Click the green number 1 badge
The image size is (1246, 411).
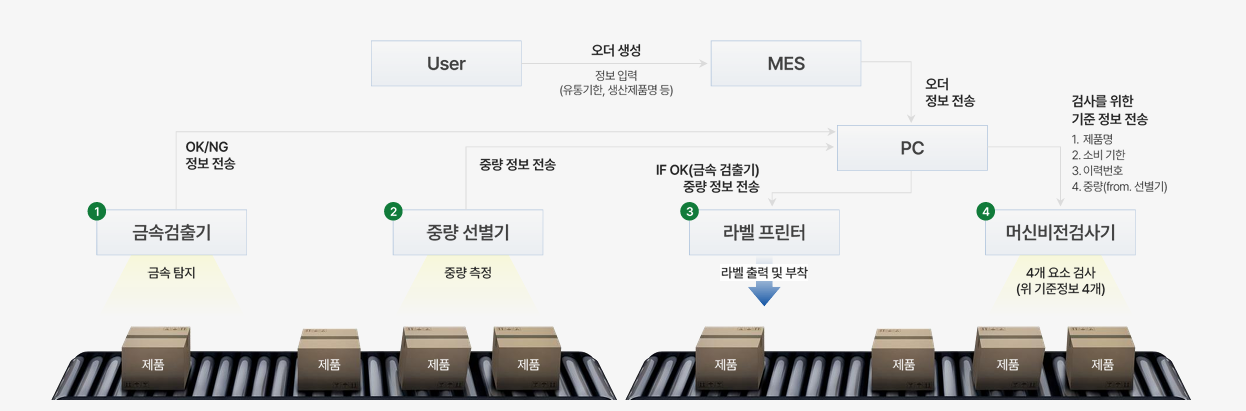point(97,211)
